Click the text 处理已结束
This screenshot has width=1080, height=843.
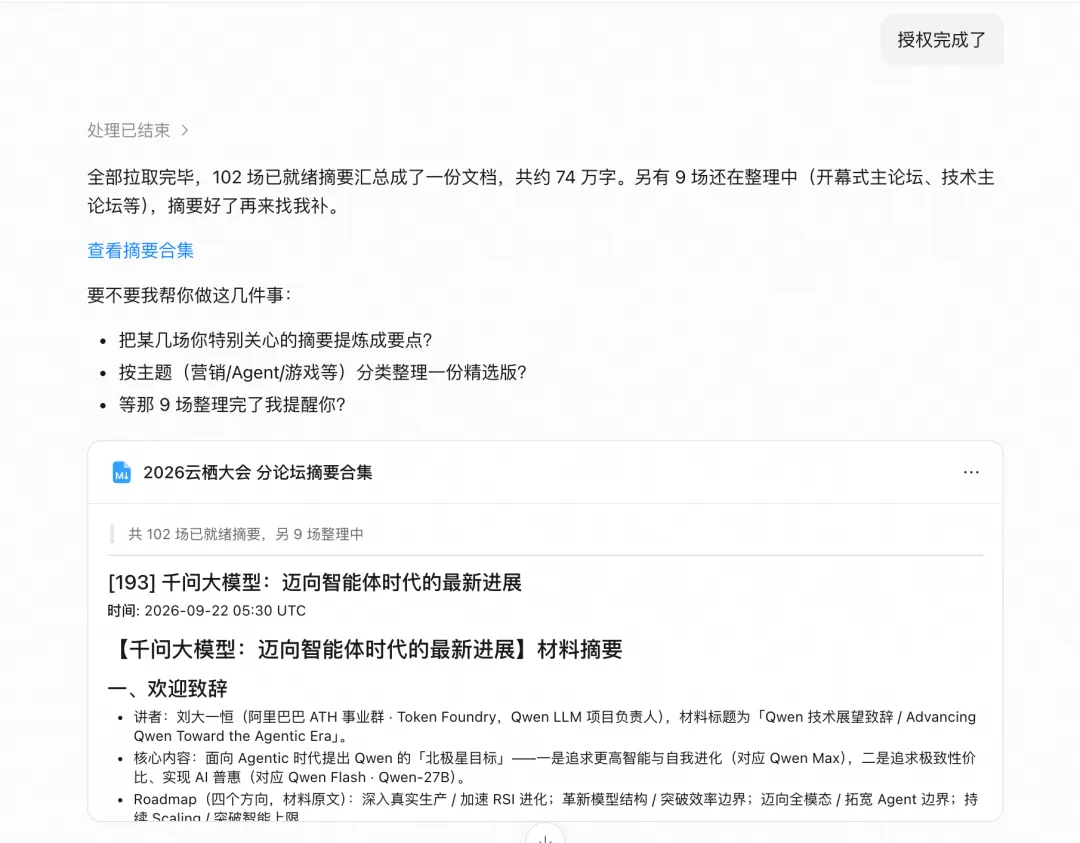tap(129, 130)
